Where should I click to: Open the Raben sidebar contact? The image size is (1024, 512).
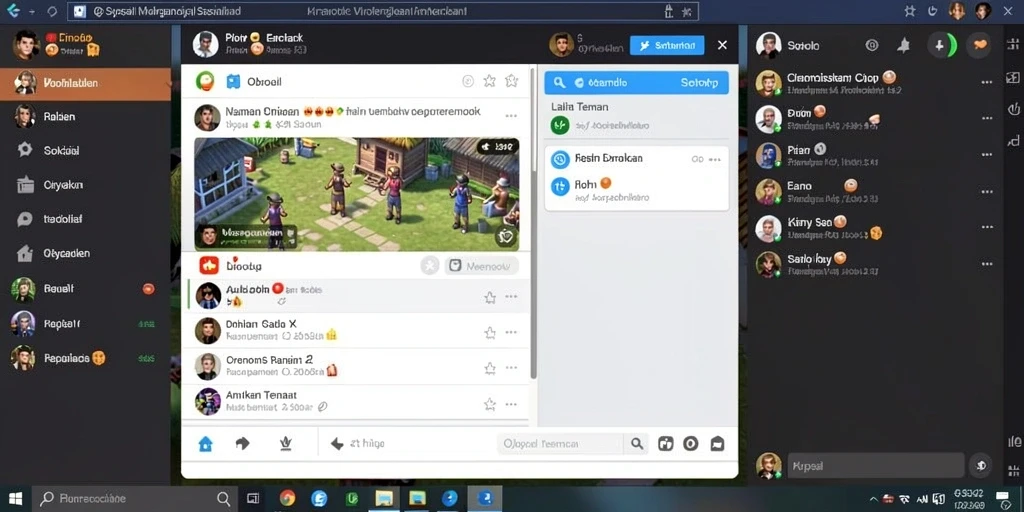tap(85, 116)
